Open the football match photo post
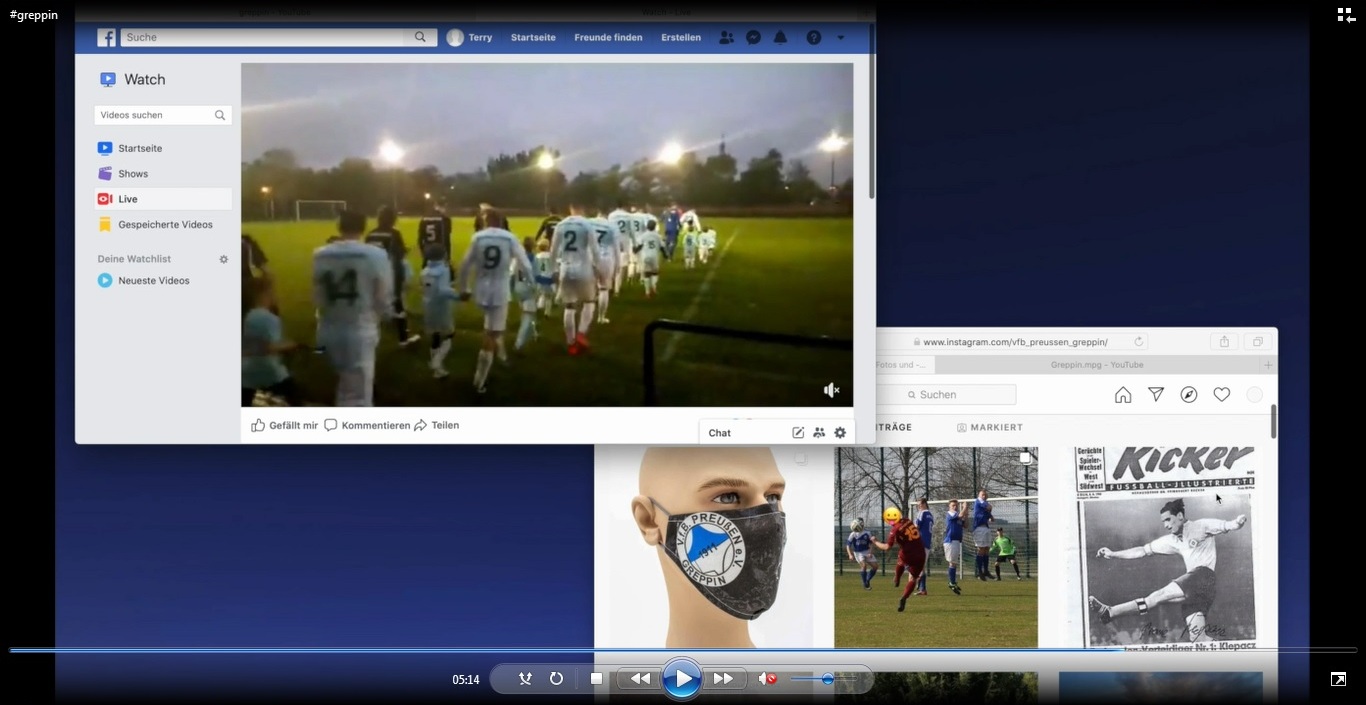Image resolution: width=1366 pixels, height=705 pixels. pos(936,547)
